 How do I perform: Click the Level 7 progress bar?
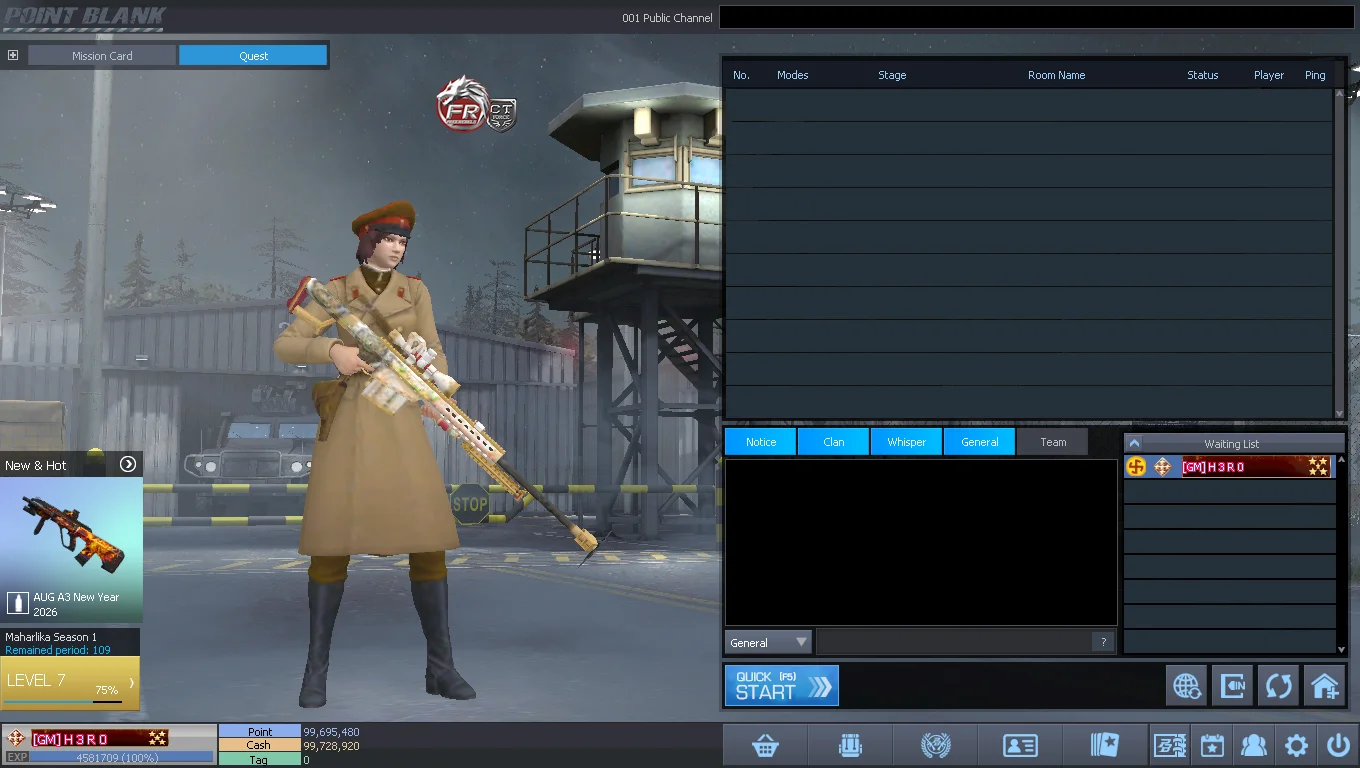63,701
